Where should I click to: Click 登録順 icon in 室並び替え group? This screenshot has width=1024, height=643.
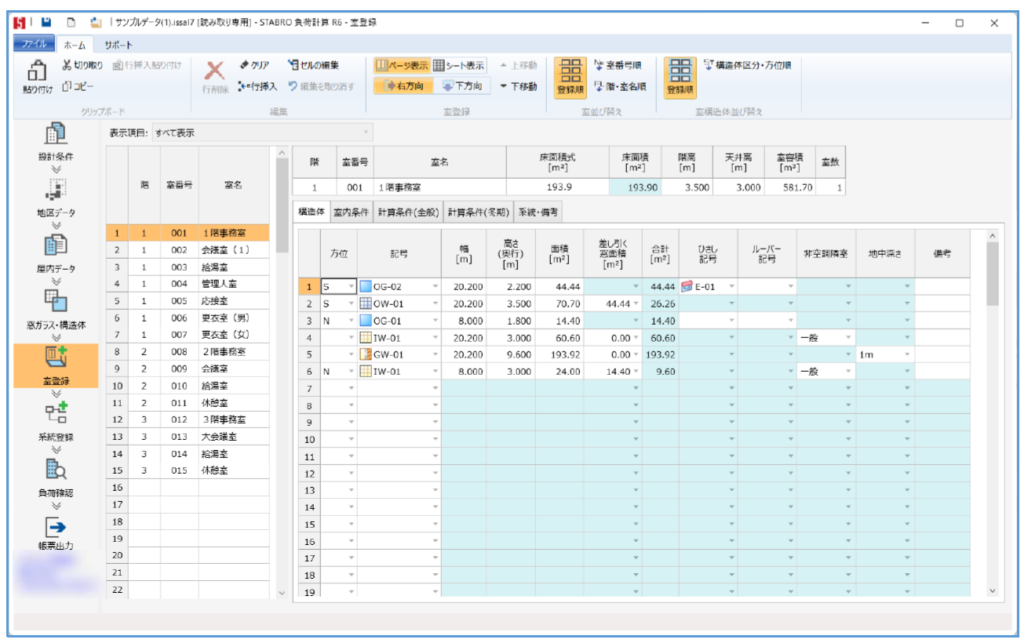(572, 76)
